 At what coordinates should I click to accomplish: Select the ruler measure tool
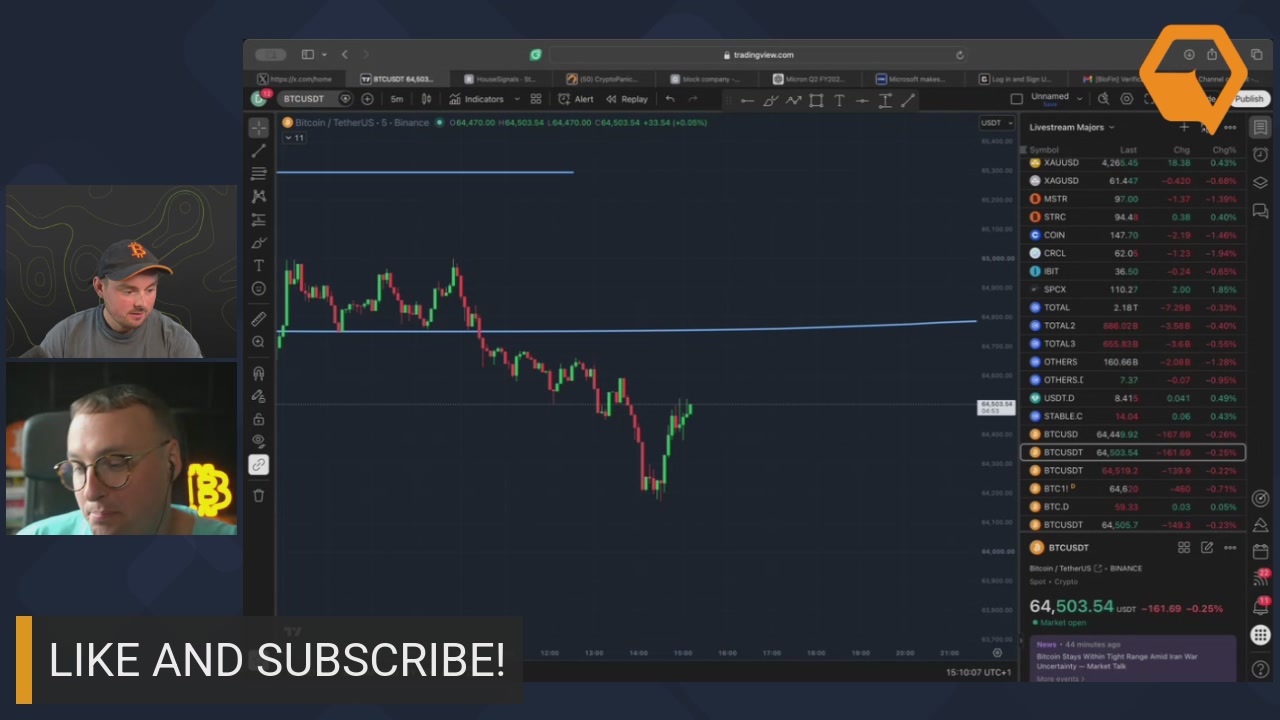[259, 319]
